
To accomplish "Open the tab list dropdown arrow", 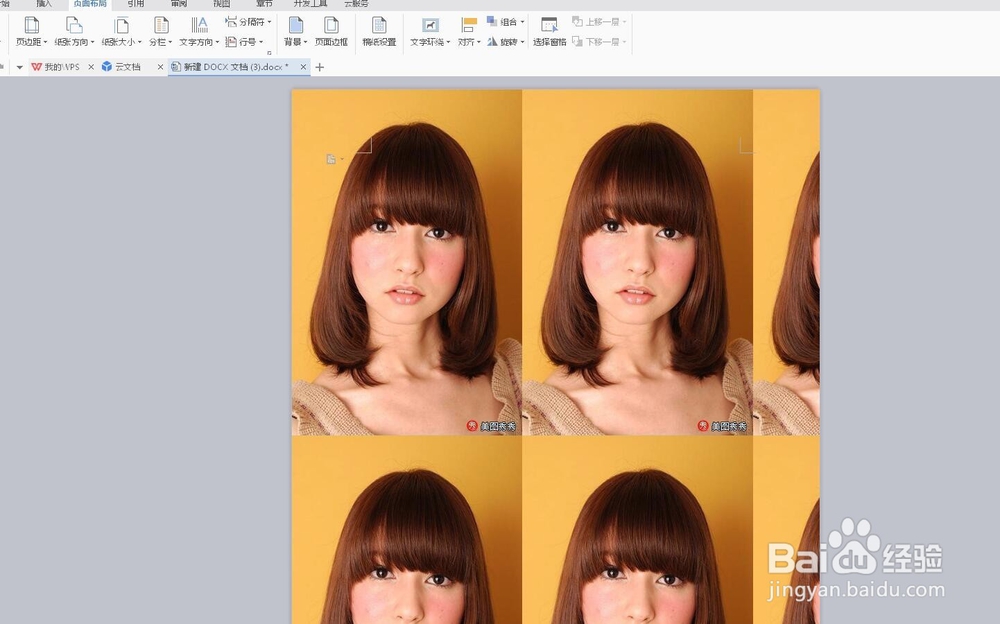I will [20, 67].
